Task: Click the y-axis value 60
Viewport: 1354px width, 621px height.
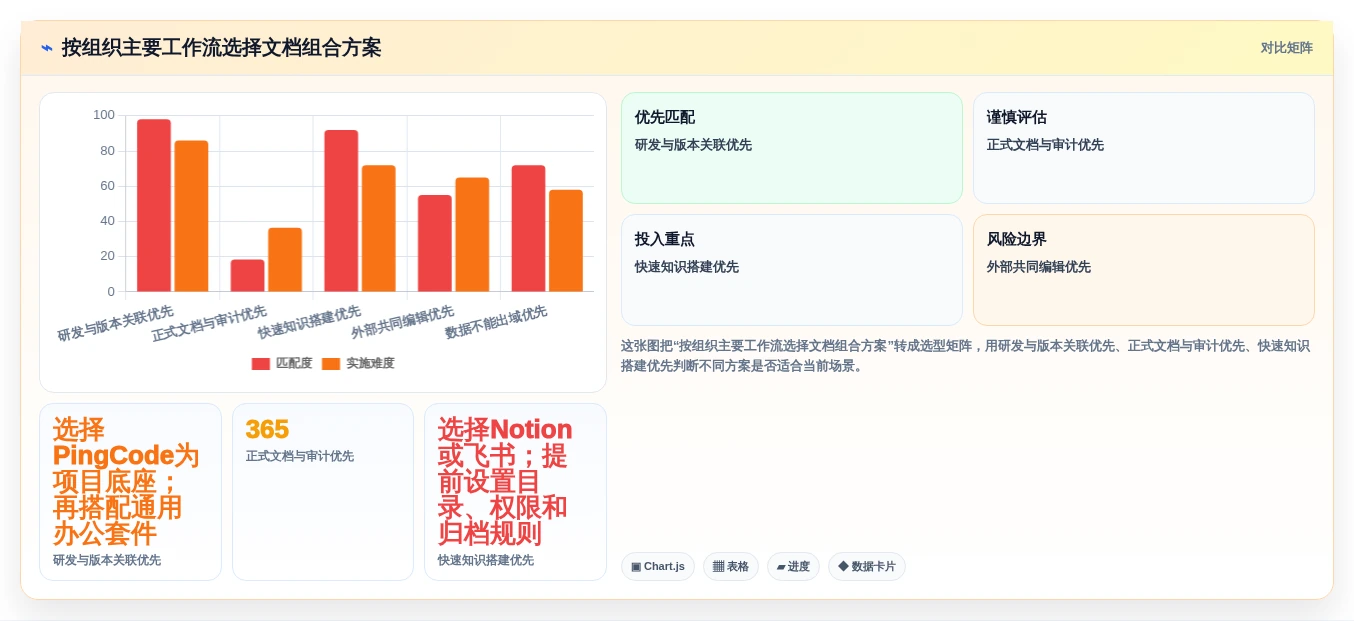Action: coord(107,186)
